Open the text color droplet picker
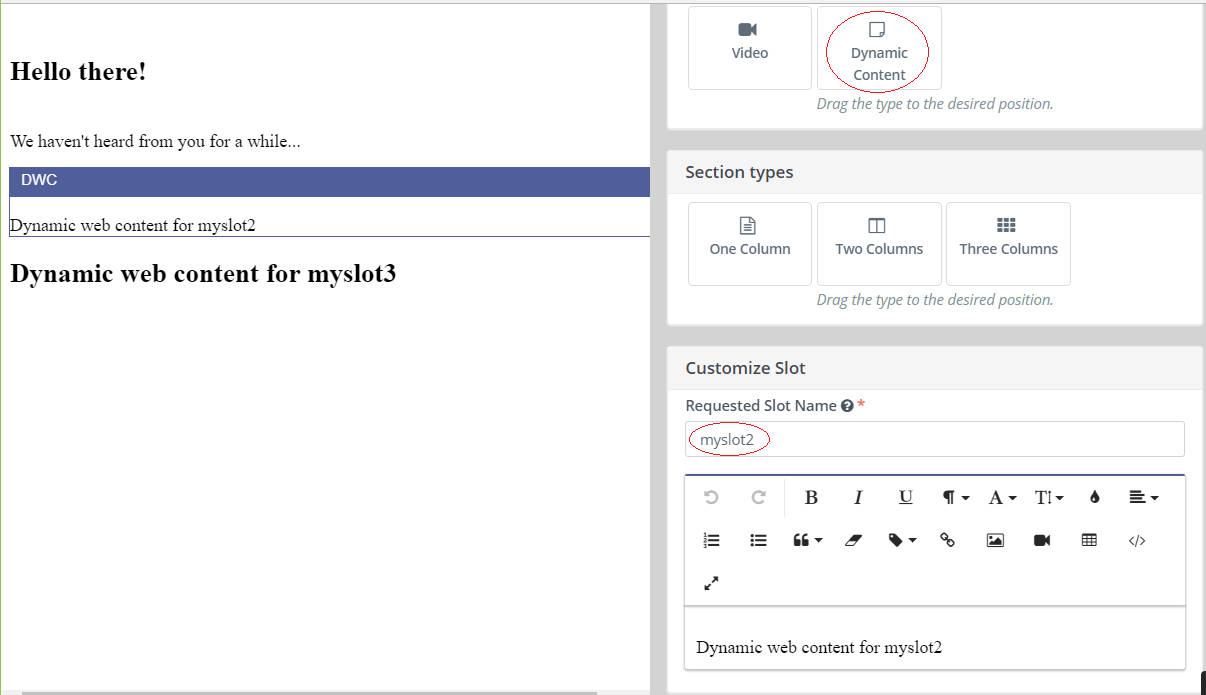 click(1094, 497)
